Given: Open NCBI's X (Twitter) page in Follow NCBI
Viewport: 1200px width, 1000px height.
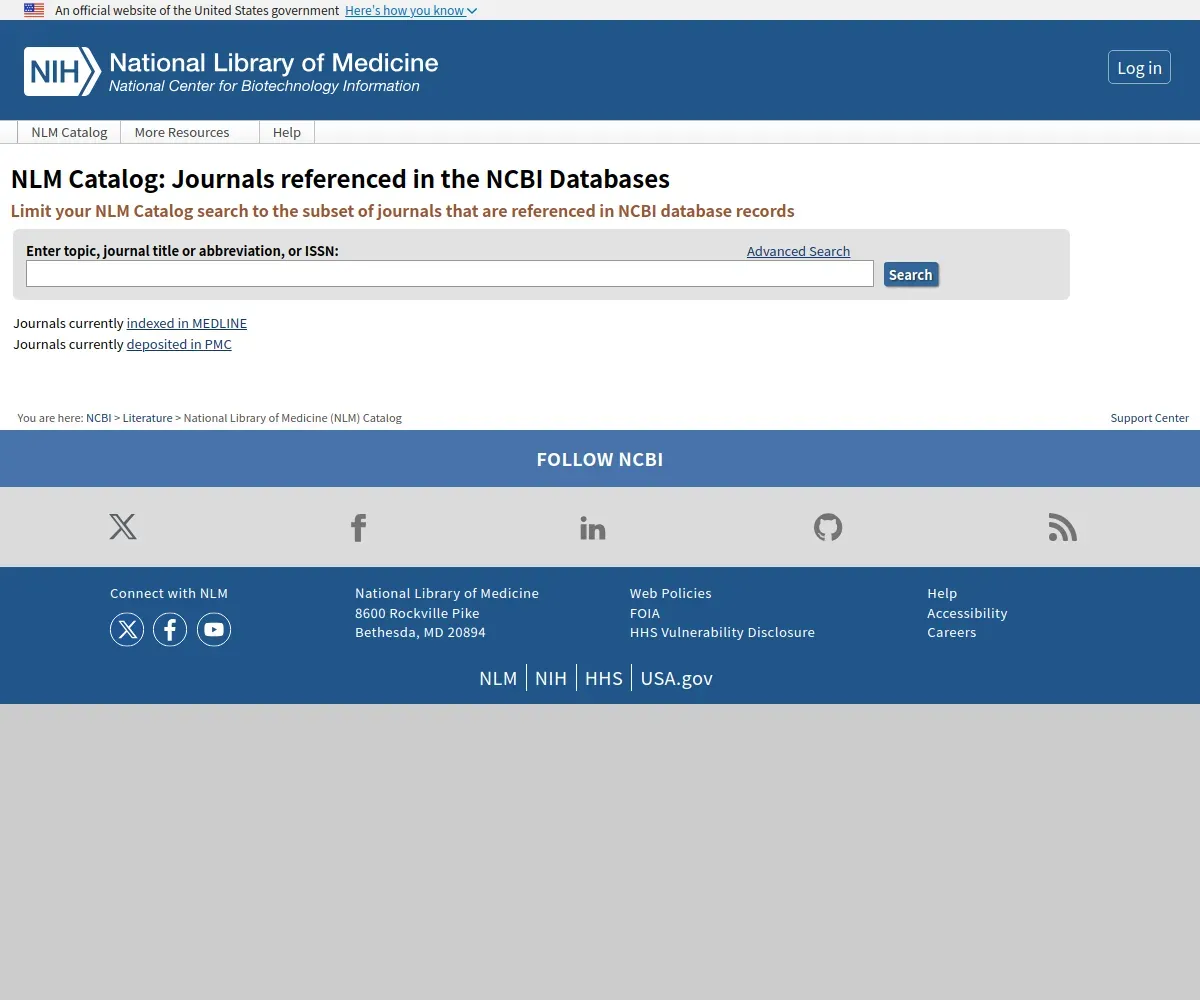Looking at the screenshot, I should [x=123, y=527].
